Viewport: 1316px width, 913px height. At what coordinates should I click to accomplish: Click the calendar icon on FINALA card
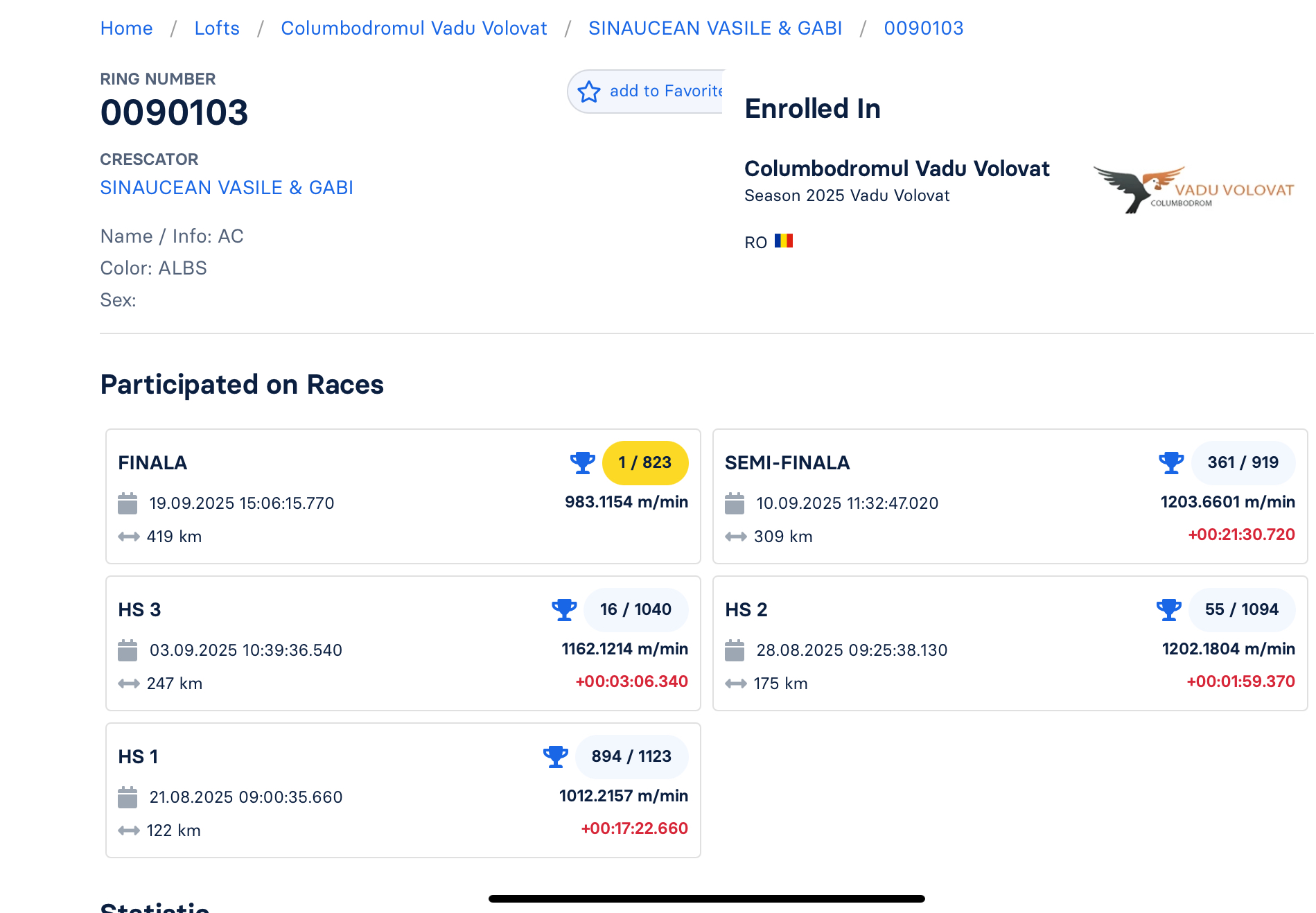click(x=128, y=503)
